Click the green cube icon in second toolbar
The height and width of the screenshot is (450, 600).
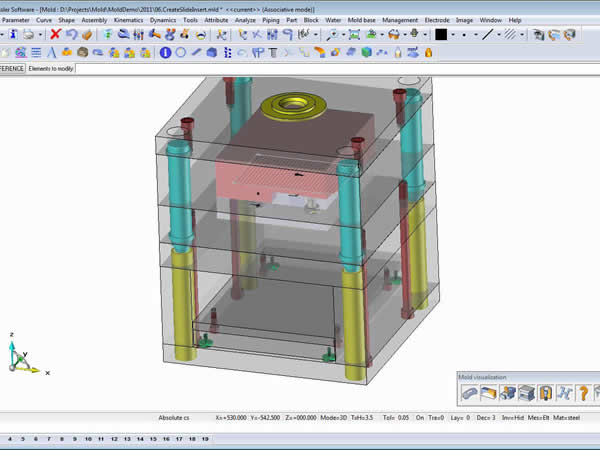367,52
